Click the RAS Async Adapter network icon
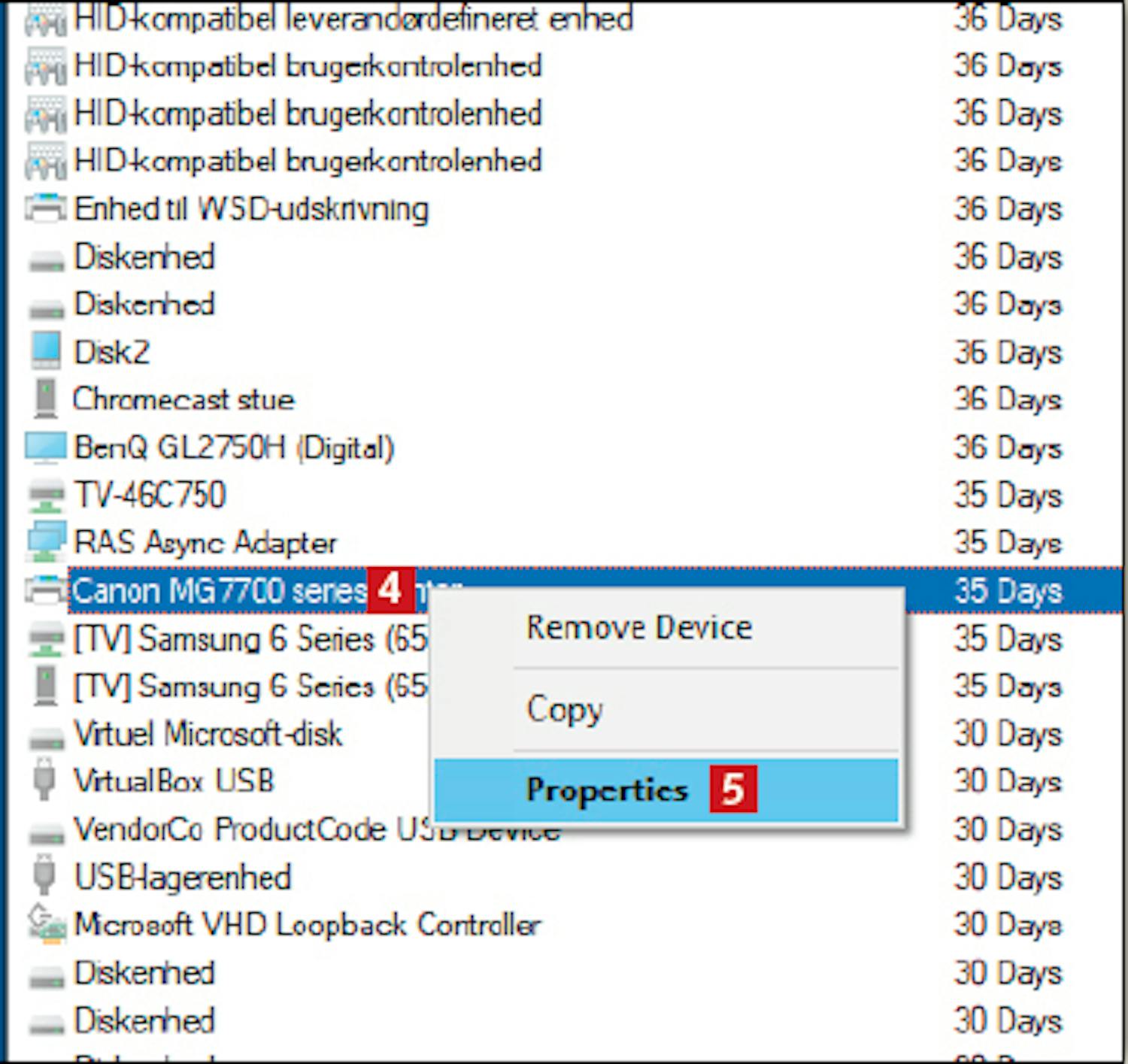This screenshot has height=1064, width=1128. pos(45,542)
